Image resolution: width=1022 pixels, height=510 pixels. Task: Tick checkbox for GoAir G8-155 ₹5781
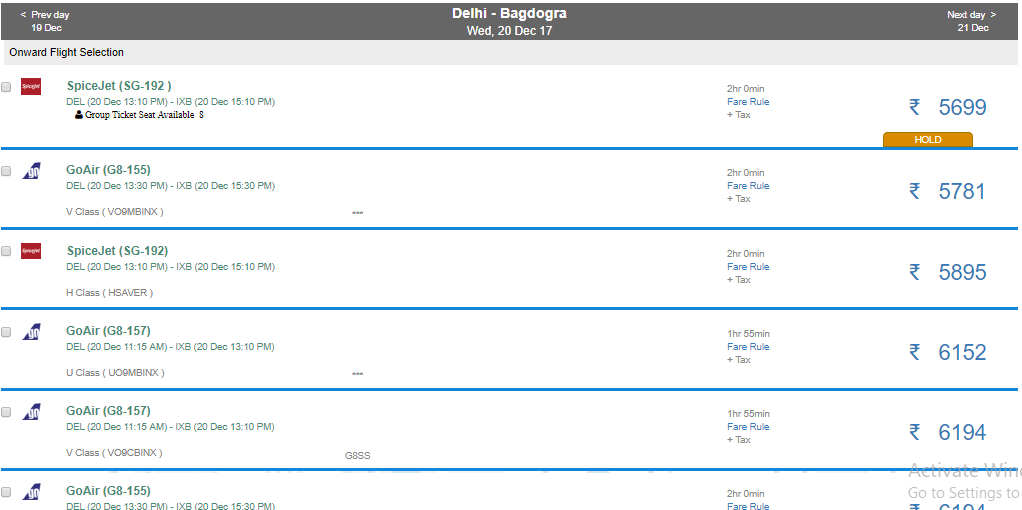tap(7, 171)
